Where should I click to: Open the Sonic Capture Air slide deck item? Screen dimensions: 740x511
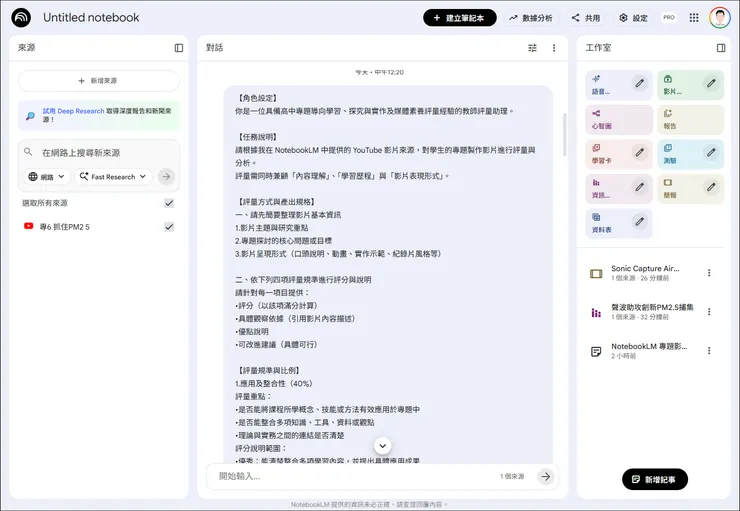point(645,273)
